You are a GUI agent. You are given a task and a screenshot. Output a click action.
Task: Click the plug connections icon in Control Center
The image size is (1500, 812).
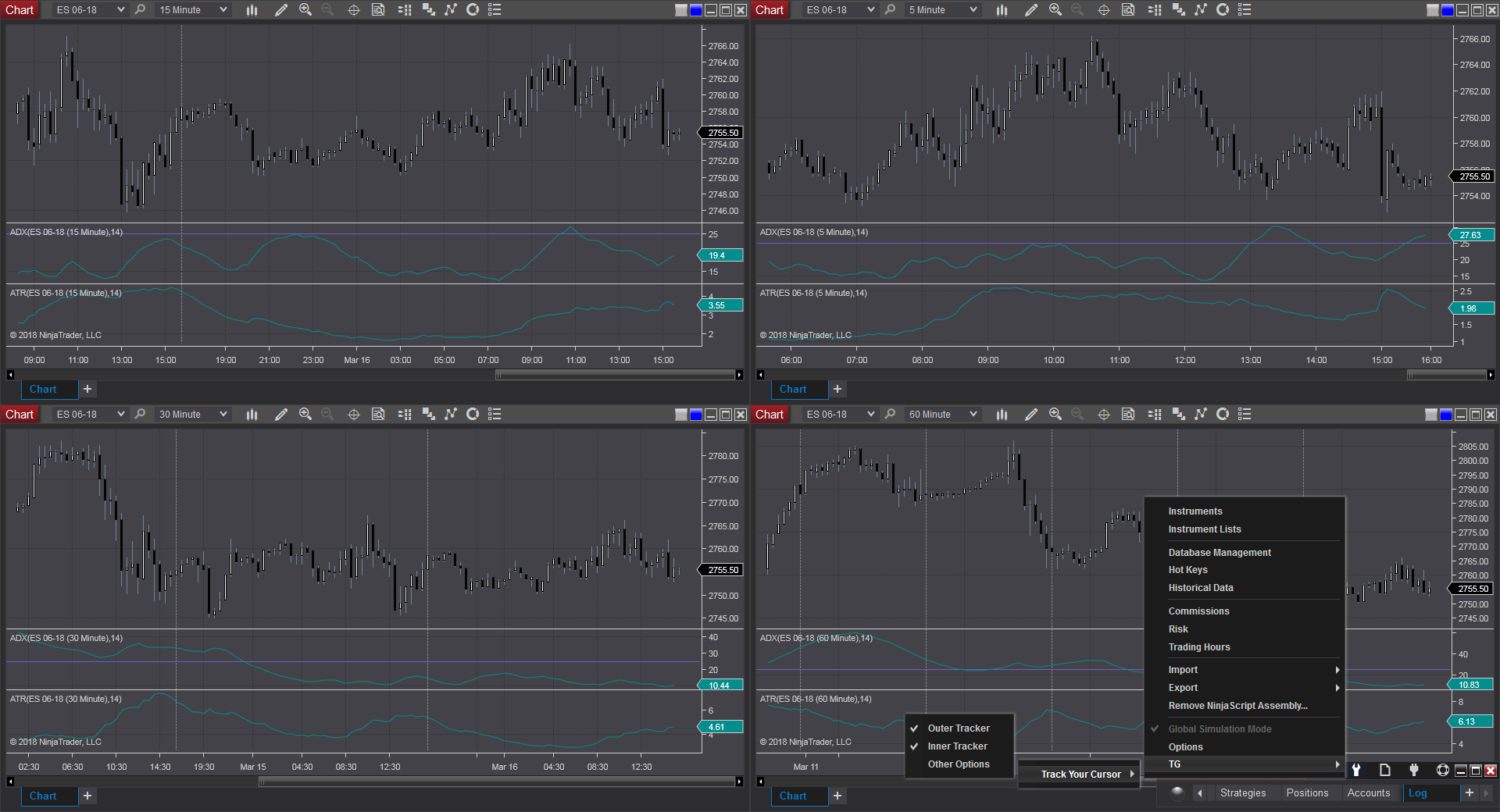point(1414,770)
